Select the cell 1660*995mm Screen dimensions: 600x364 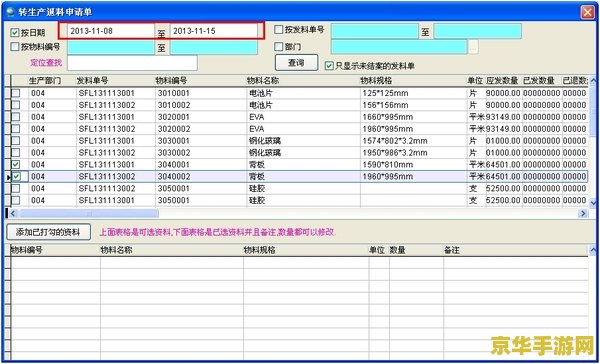[x=413, y=117]
